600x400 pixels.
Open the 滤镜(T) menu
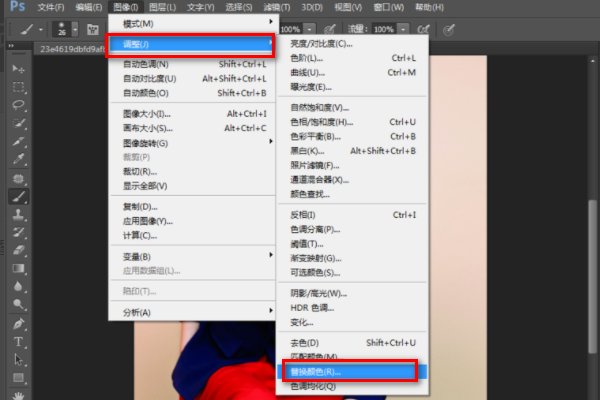click(277, 7)
